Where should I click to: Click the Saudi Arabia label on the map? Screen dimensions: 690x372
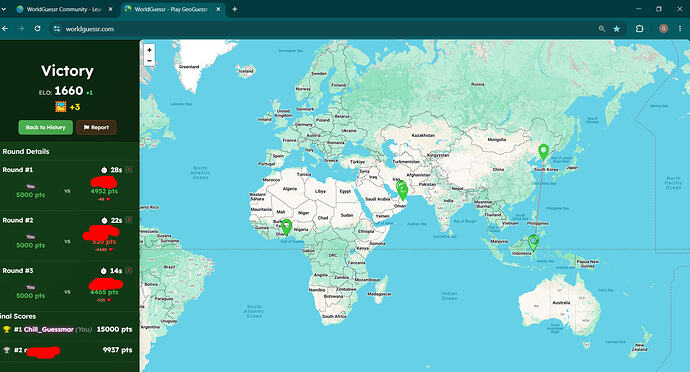coord(378,199)
